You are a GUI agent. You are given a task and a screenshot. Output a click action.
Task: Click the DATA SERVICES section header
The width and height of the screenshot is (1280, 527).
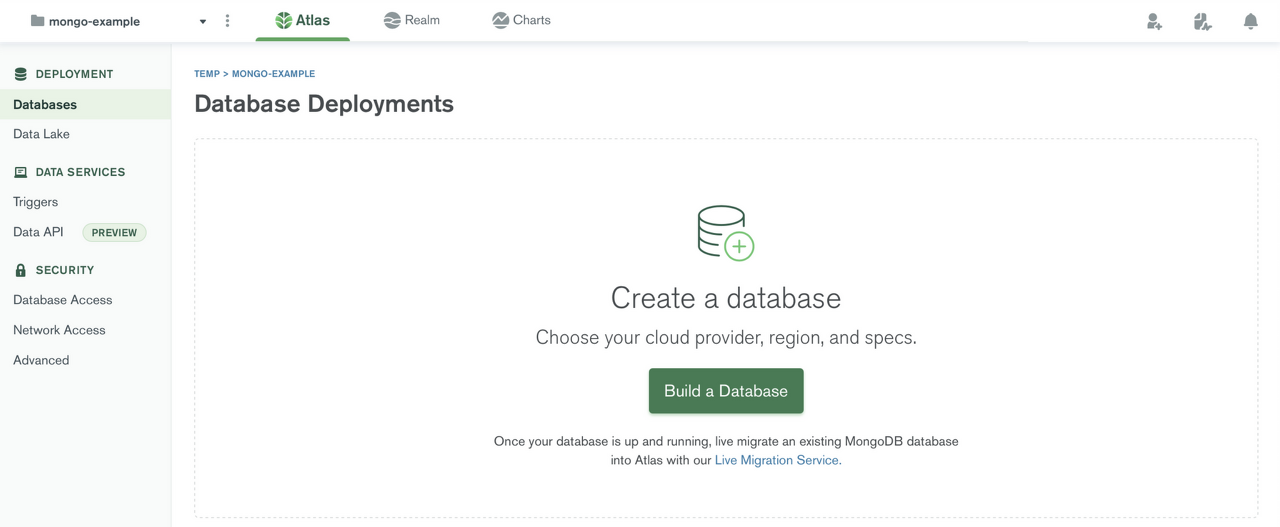coord(80,172)
